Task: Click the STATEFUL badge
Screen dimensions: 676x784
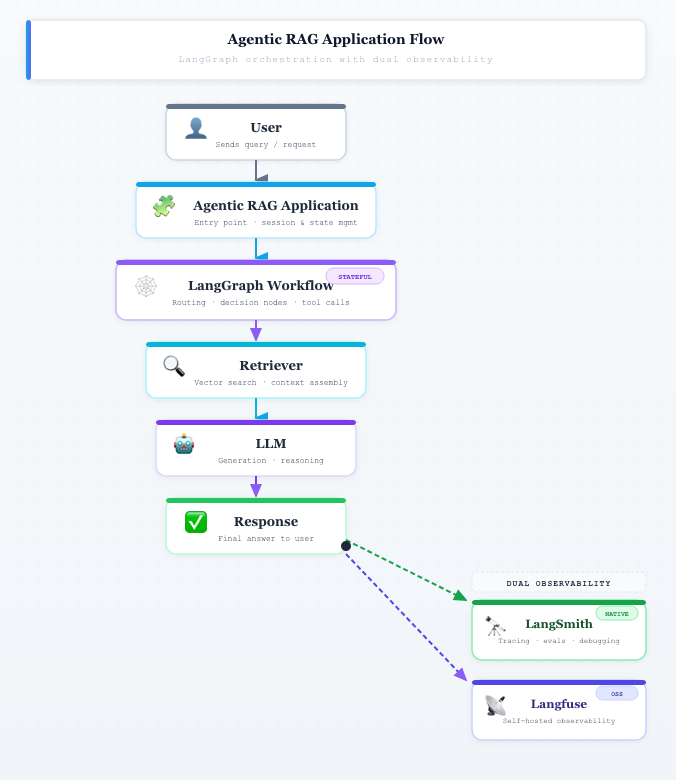Action: point(355,276)
